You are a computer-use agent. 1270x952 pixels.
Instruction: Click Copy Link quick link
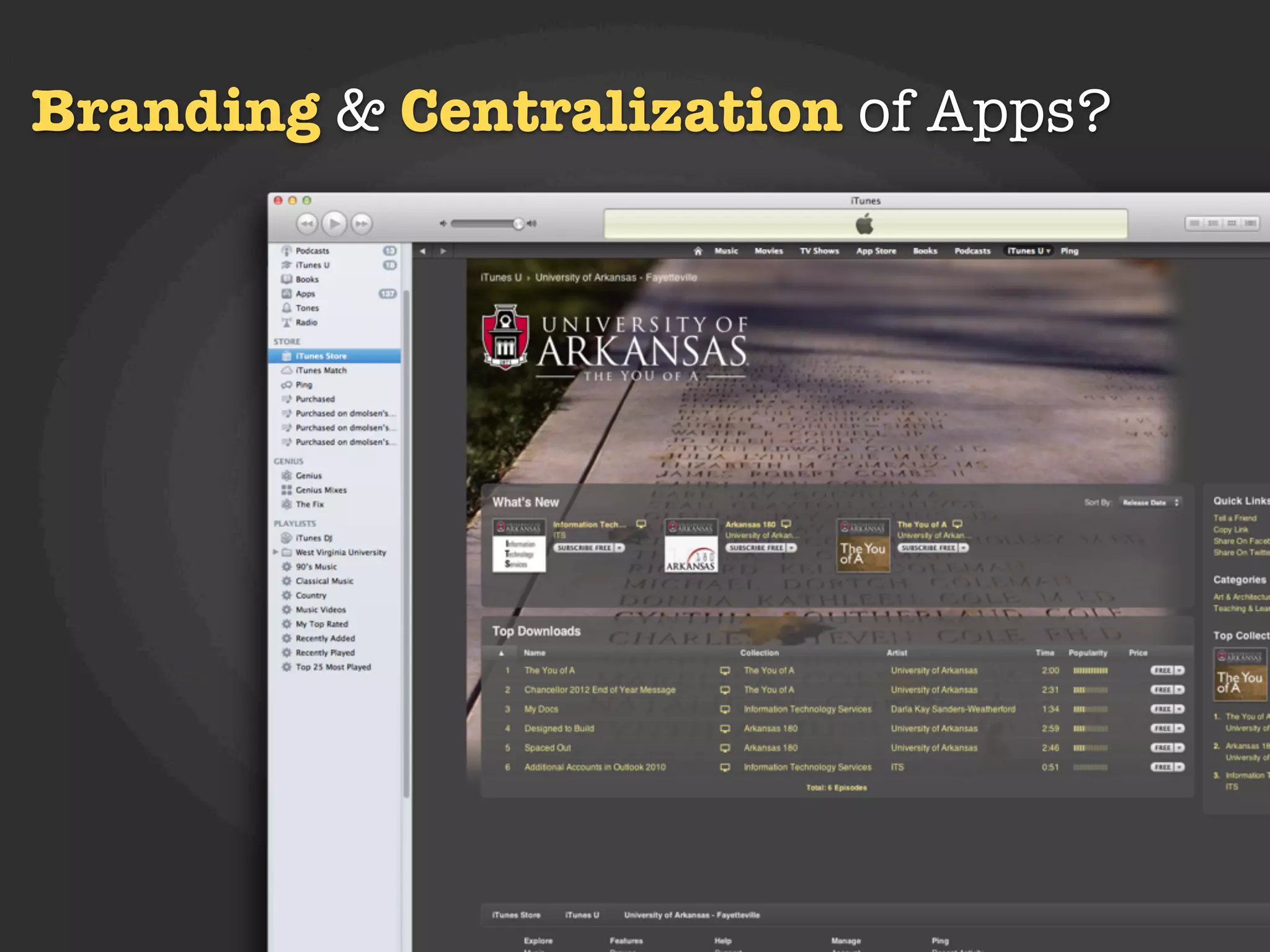(x=1230, y=530)
